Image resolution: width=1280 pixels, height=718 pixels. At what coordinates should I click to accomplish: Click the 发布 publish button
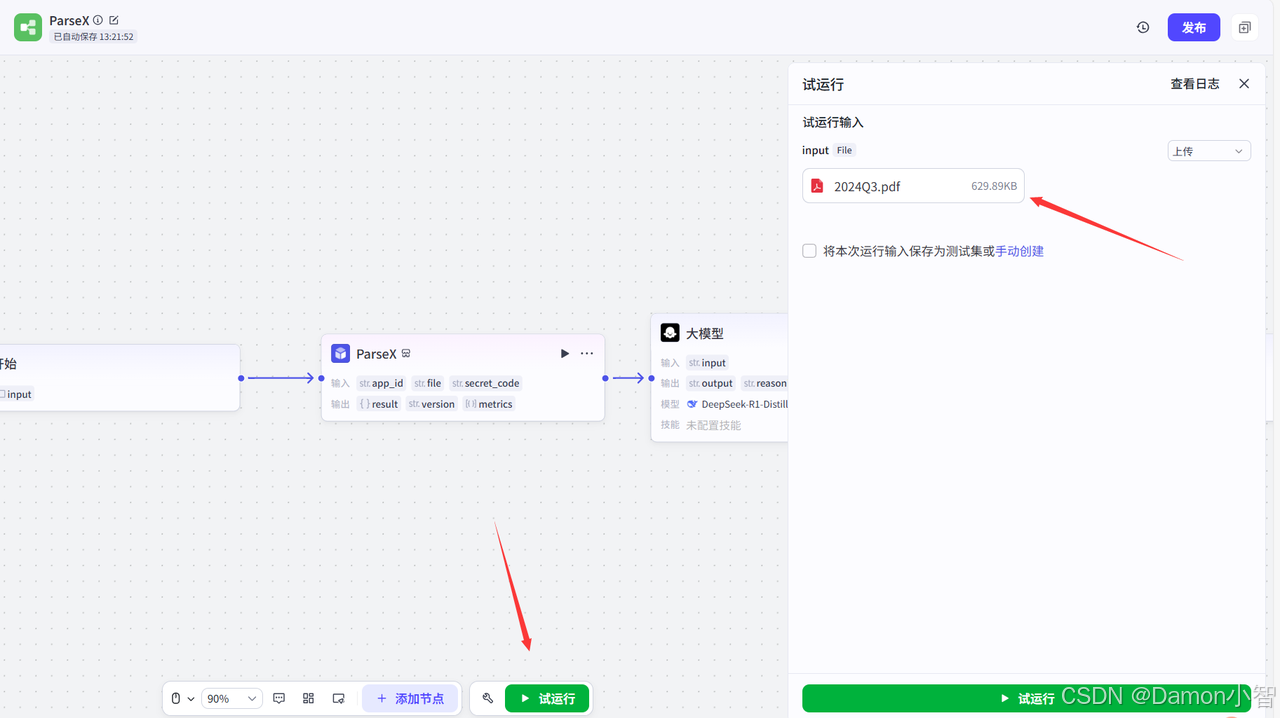[x=1194, y=27]
